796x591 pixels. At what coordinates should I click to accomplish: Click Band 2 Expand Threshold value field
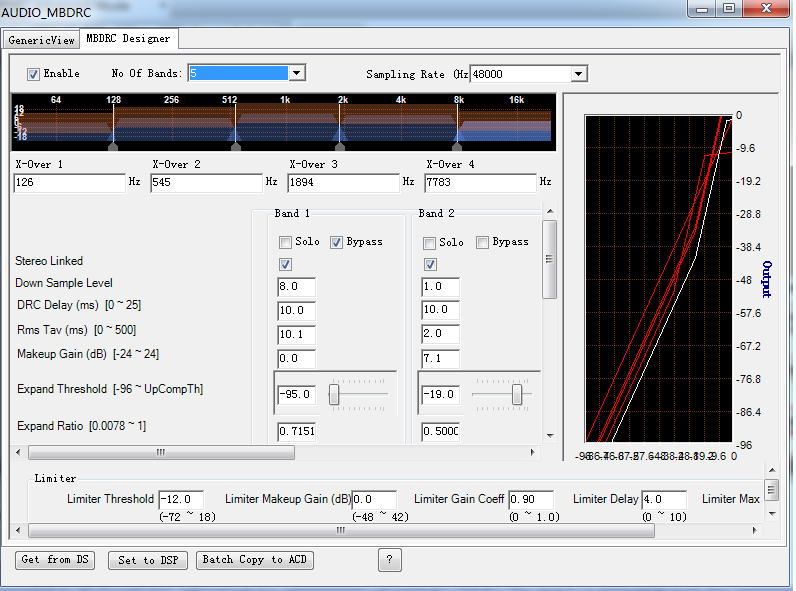tap(441, 395)
